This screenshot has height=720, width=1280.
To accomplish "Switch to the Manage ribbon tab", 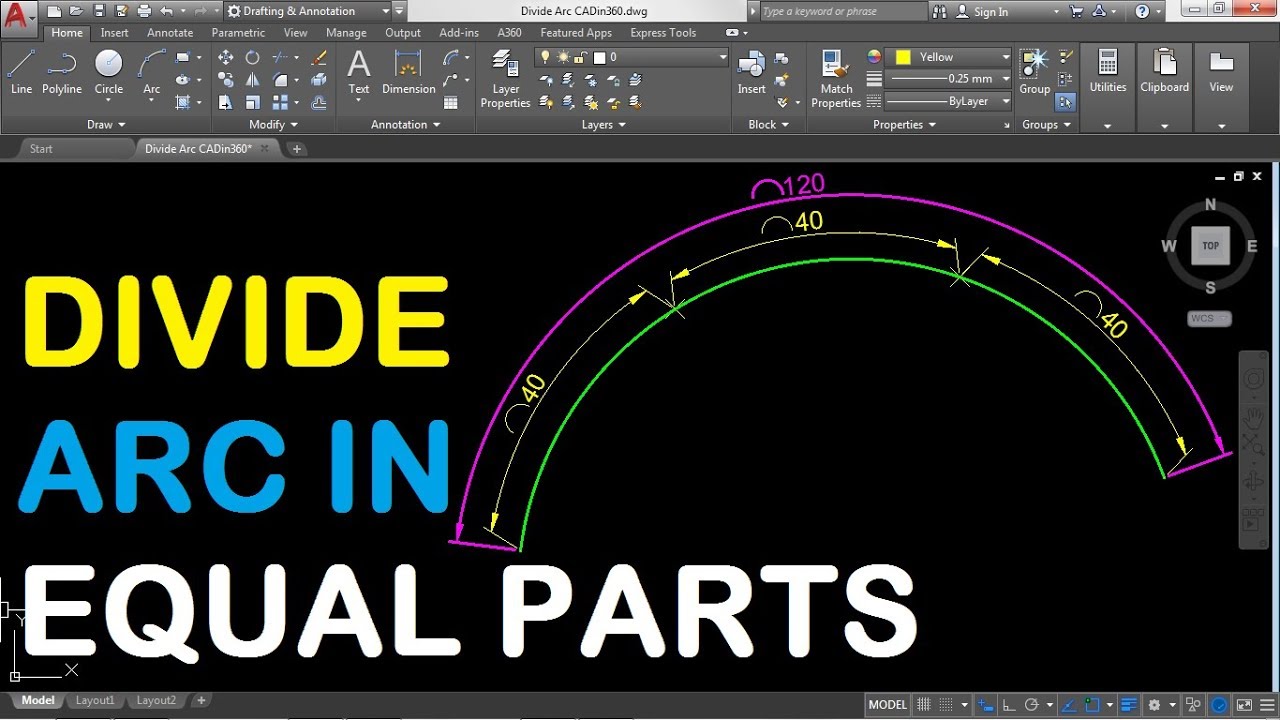I will pos(346,33).
